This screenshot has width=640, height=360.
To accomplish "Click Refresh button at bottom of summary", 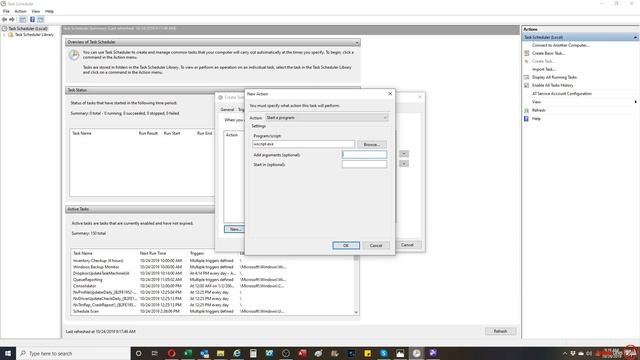I will tap(500, 331).
